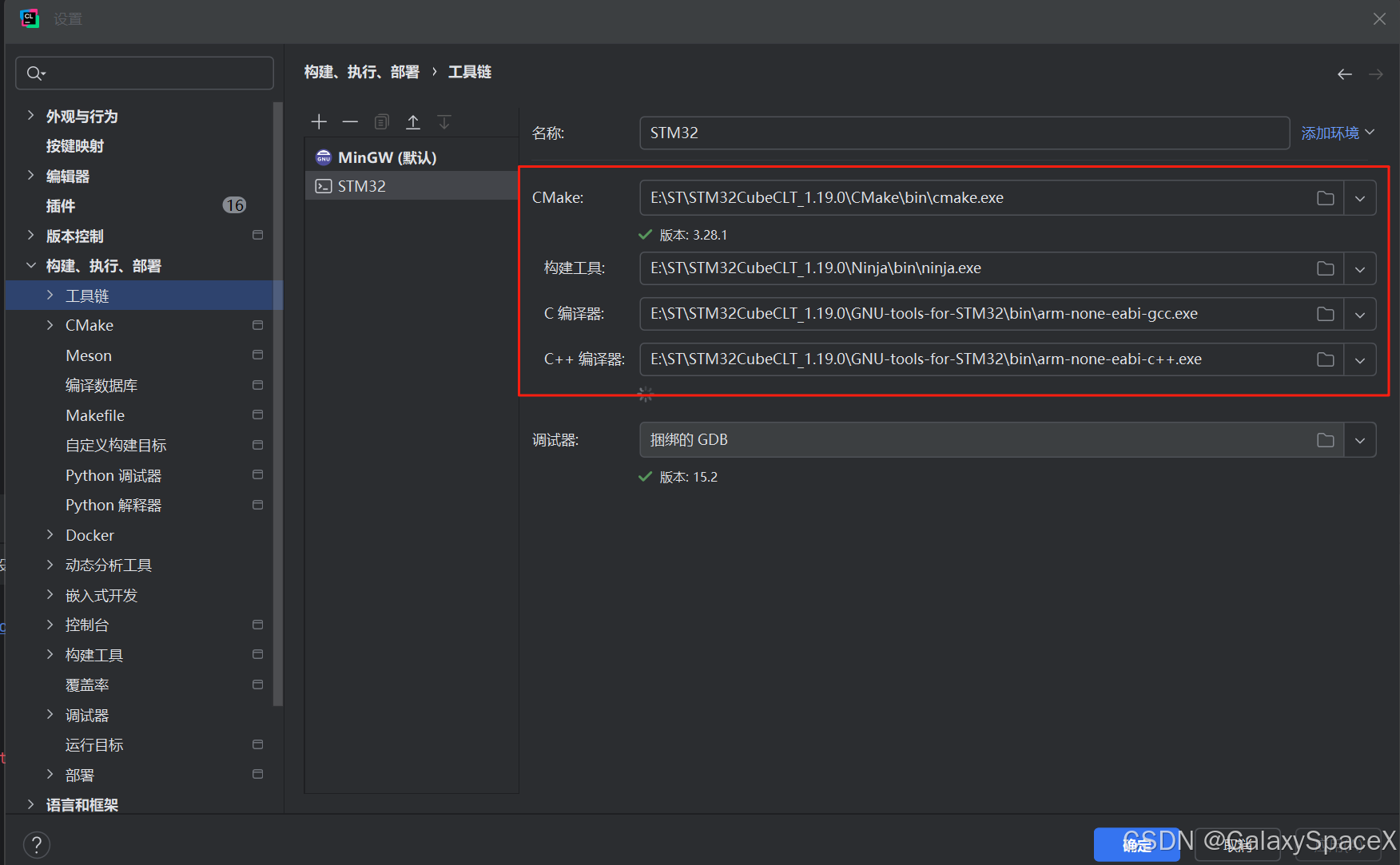Screen dimensions: 1400x865
Task: Click plugin count badge 16
Action: [x=234, y=205]
